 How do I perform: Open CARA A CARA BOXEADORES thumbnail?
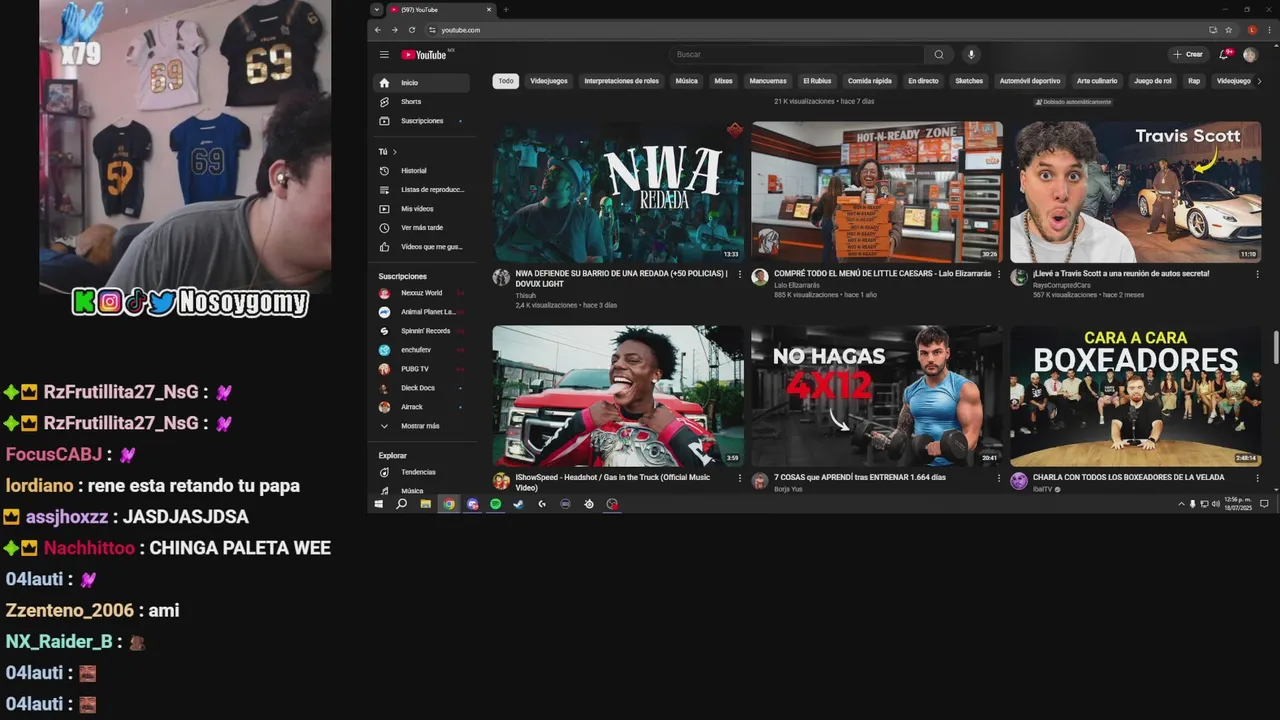coord(1135,396)
